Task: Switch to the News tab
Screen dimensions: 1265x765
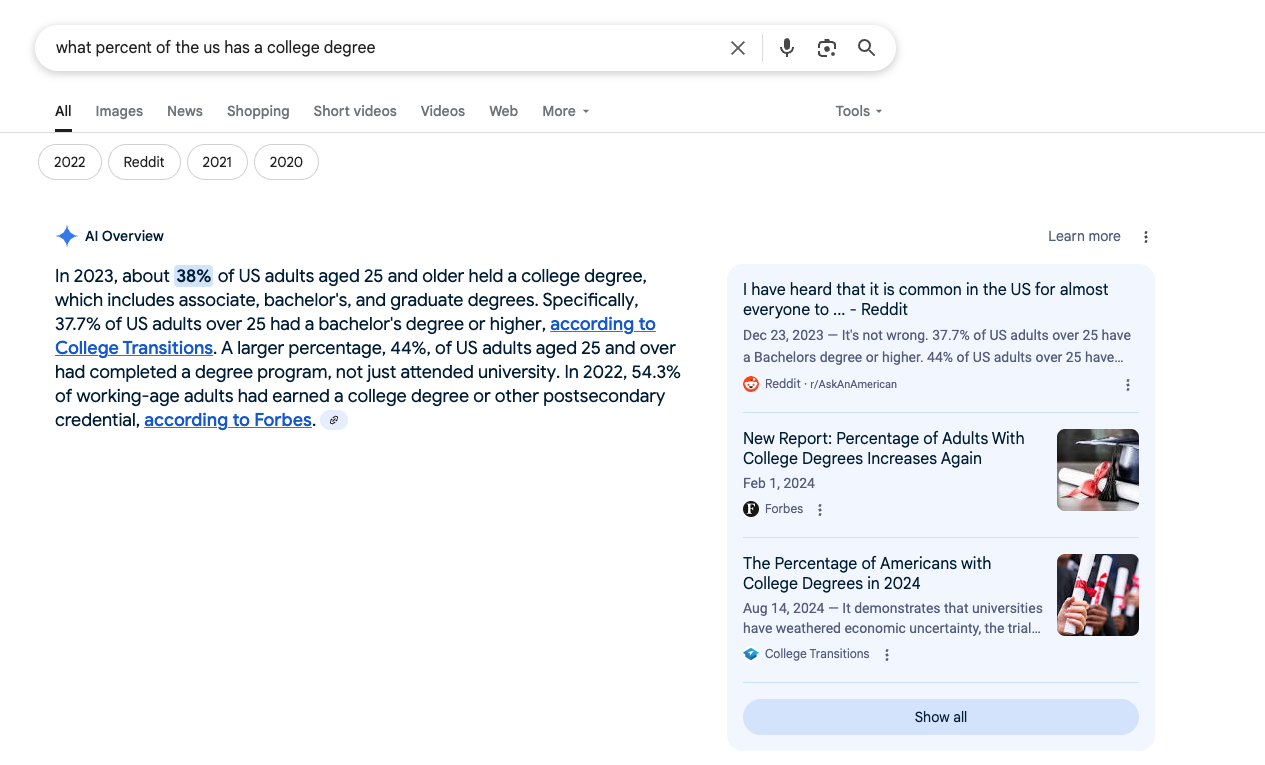Action: [x=185, y=111]
